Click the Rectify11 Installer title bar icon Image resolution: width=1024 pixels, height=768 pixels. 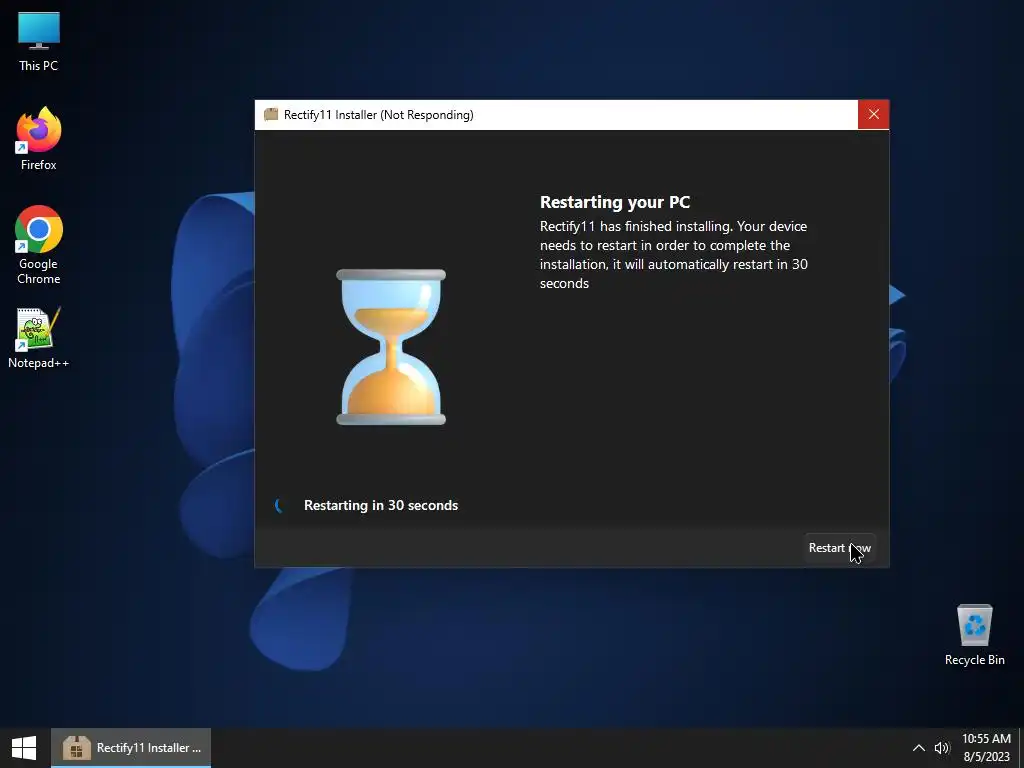[271, 115]
